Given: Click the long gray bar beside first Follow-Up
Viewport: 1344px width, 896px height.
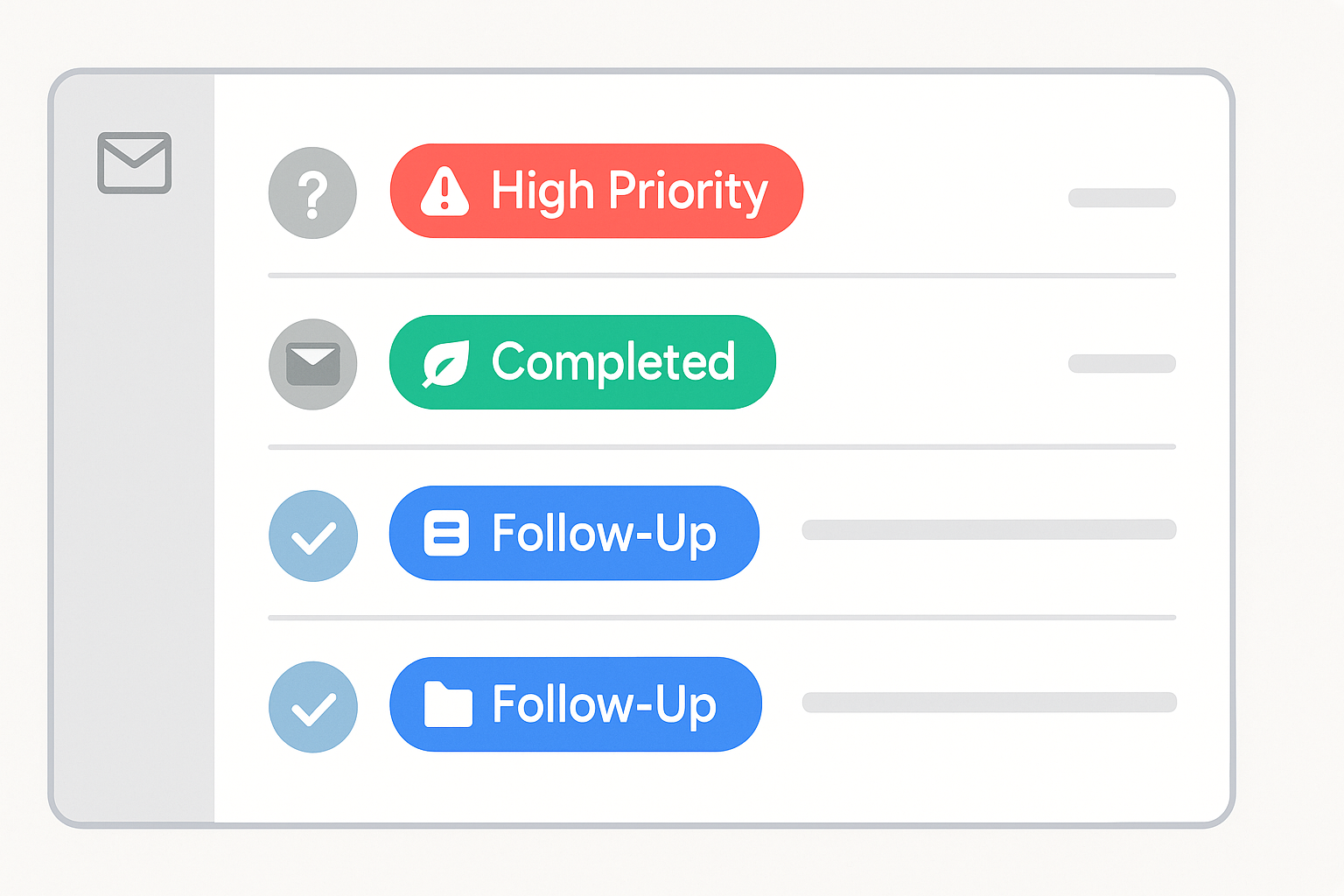Looking at the screenshot, I should 989,529.
